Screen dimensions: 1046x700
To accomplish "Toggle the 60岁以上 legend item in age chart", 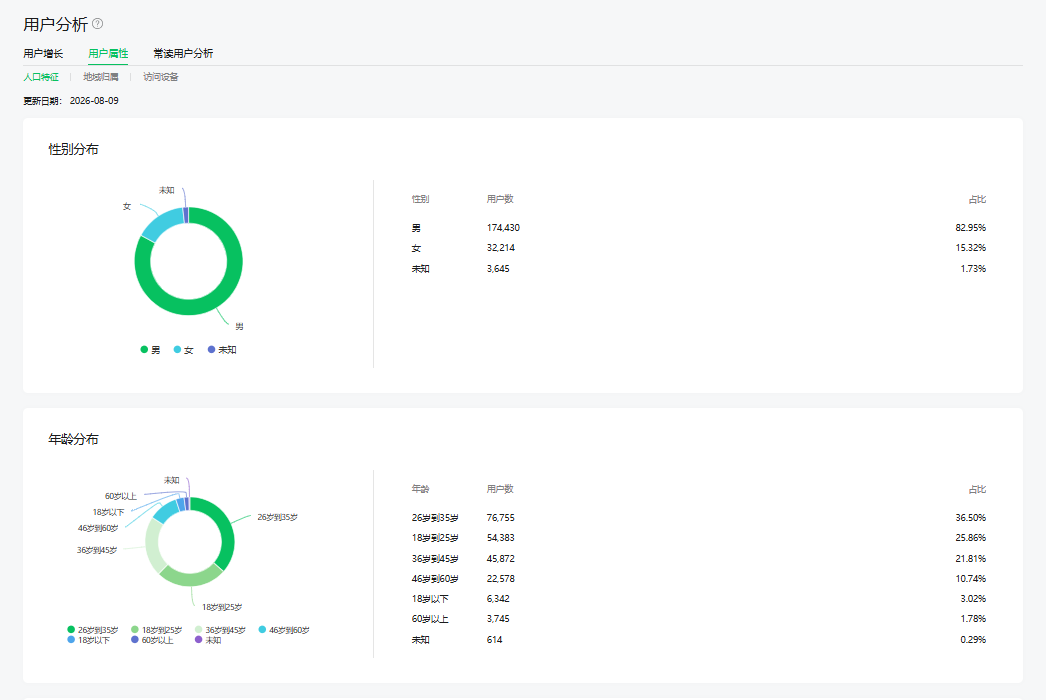I will point(152,640).
